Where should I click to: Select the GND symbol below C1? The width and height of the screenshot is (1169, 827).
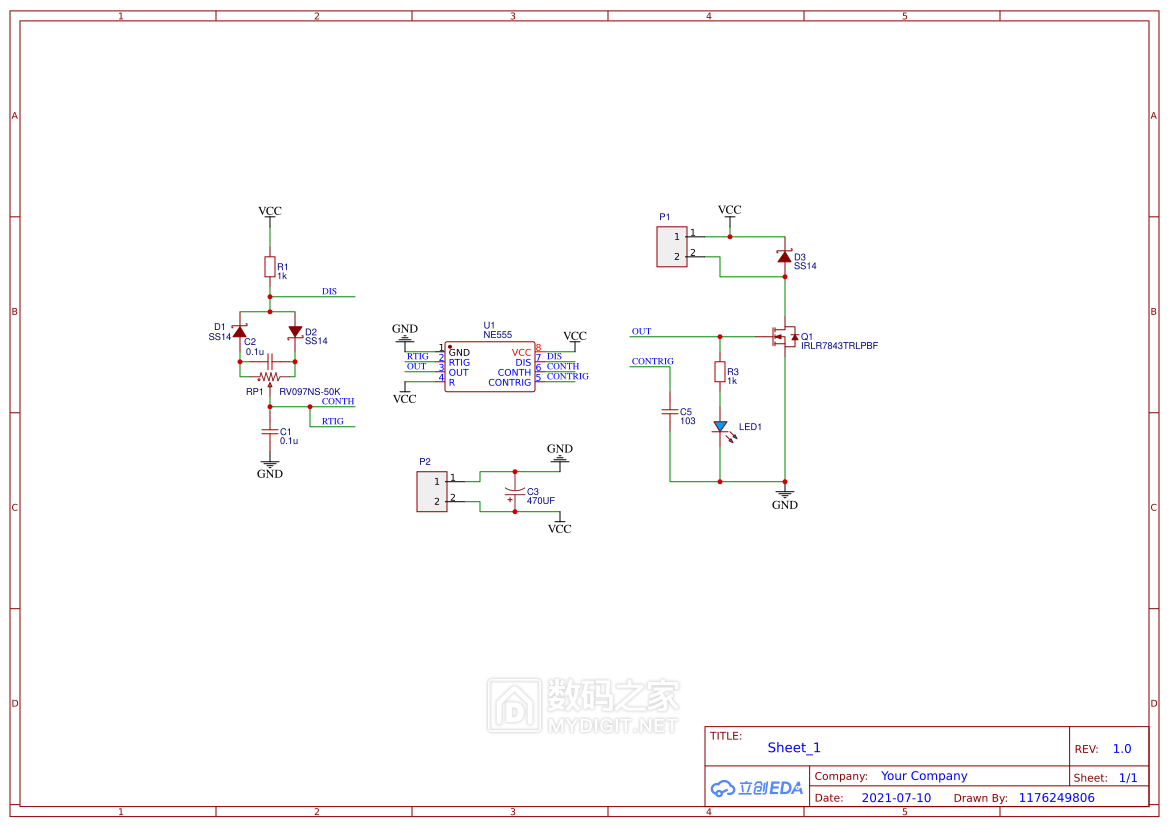(270, 470)
